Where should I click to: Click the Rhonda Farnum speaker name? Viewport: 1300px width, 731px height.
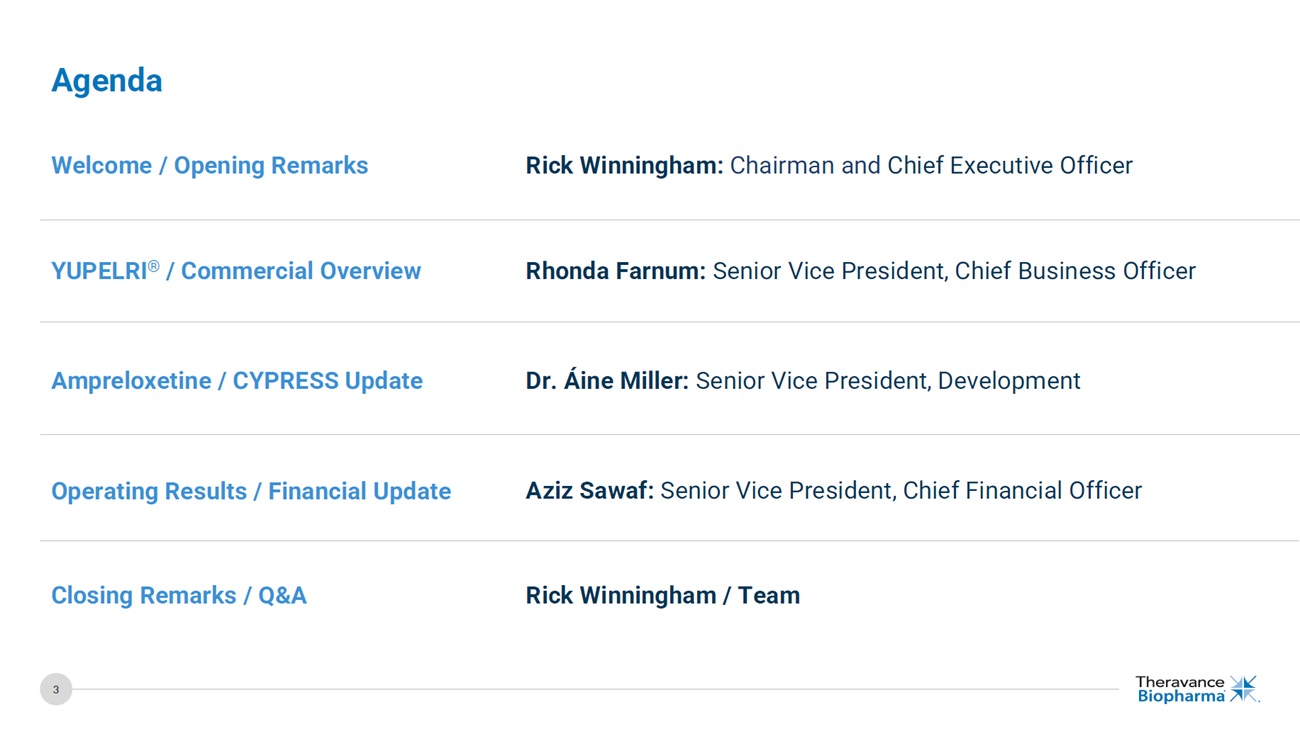[616, 271]
